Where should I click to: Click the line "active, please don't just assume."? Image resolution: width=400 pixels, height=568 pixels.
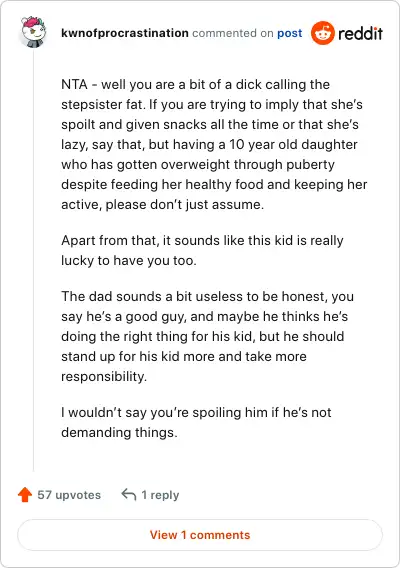163,204
